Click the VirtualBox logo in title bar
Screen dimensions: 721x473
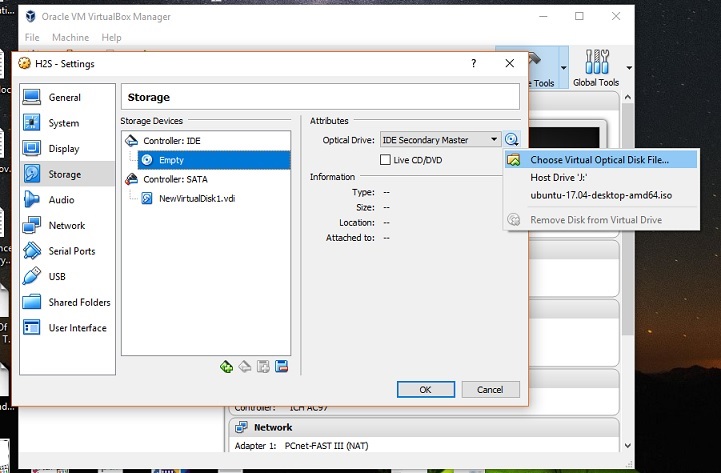30,17
